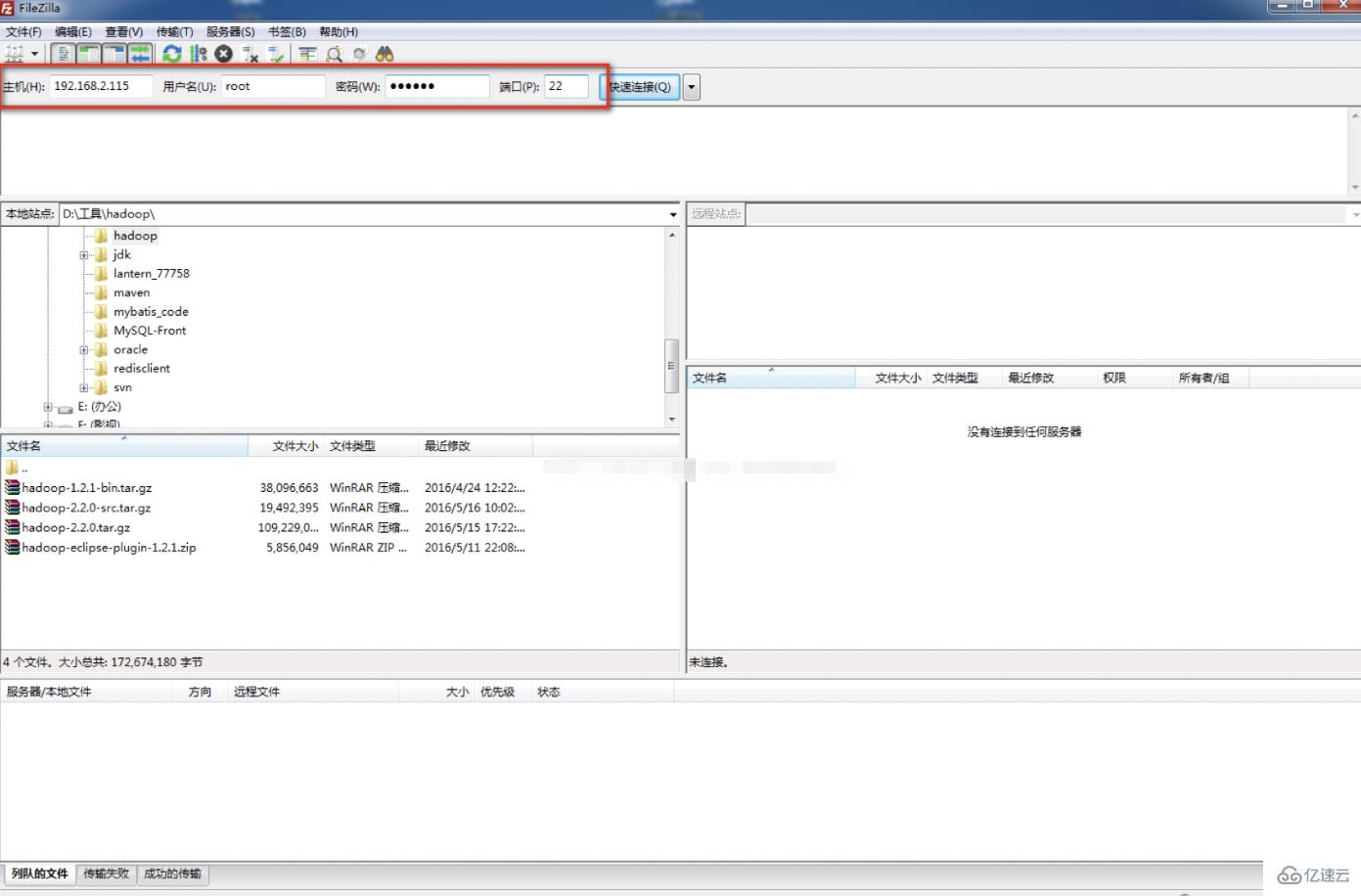Click the local site path D:\工具\hadoop\
Image resolution: width=1361 pixels, height=896 pixels.
point(363,214)
